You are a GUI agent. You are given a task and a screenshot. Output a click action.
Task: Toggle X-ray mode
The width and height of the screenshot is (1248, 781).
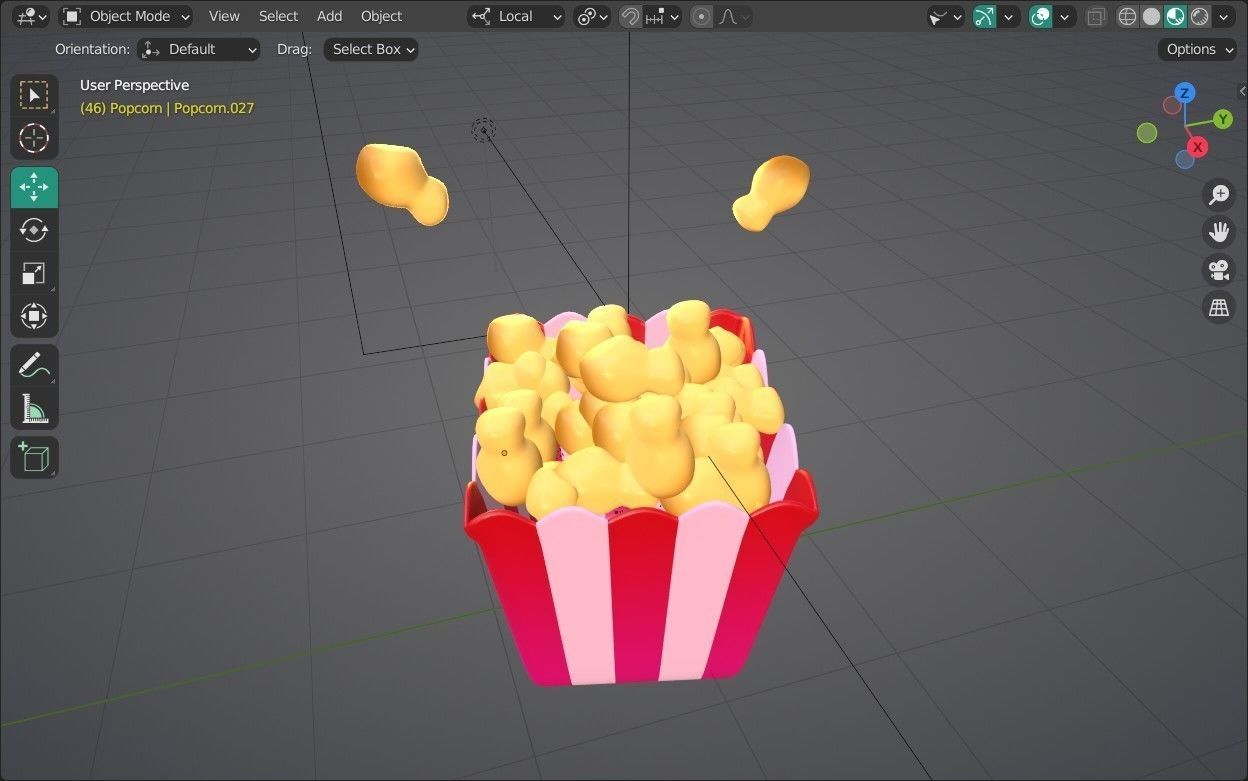click(x=1096, y=16)
